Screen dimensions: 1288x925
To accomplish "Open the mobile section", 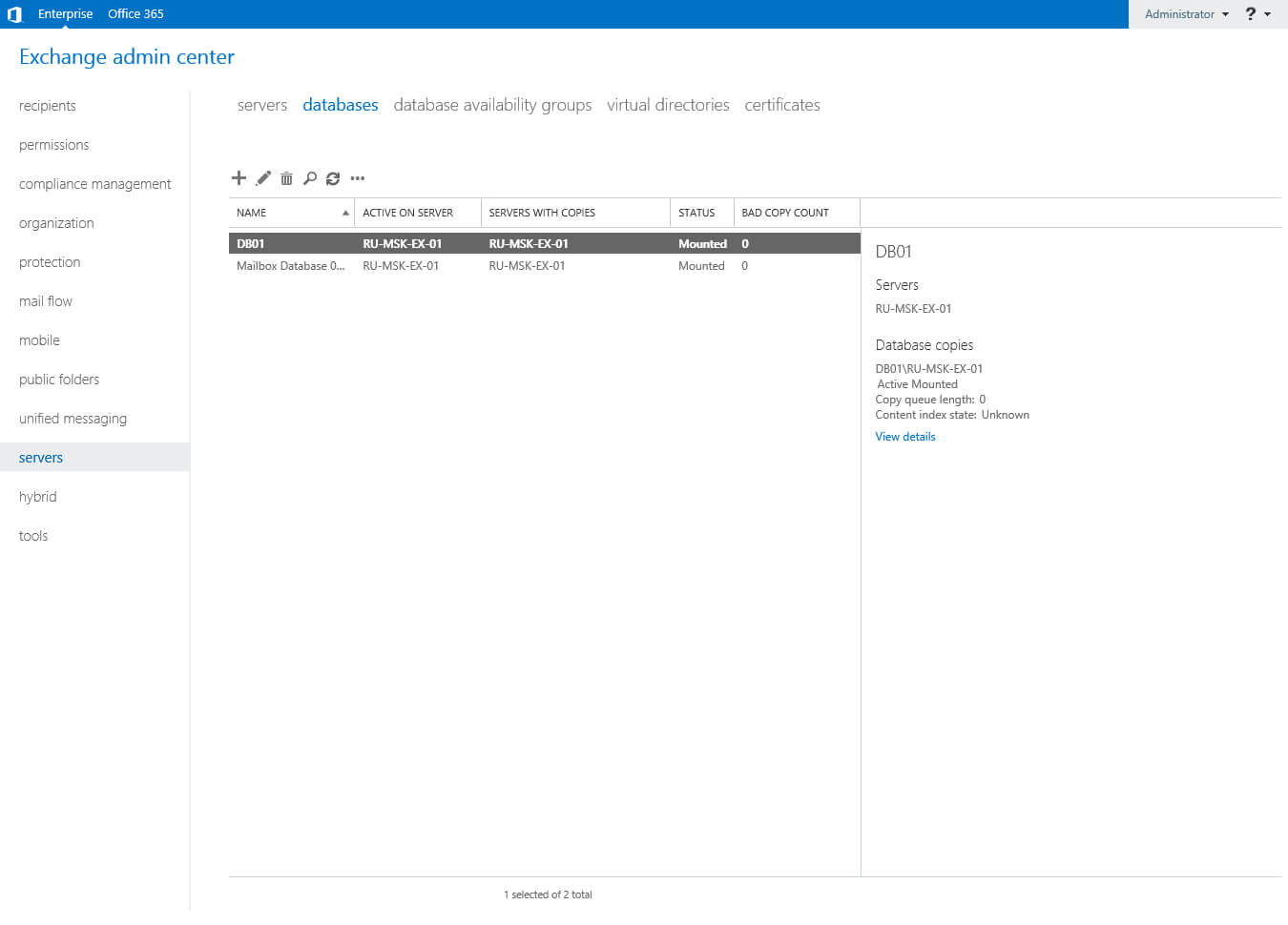I will click(39, 340).
